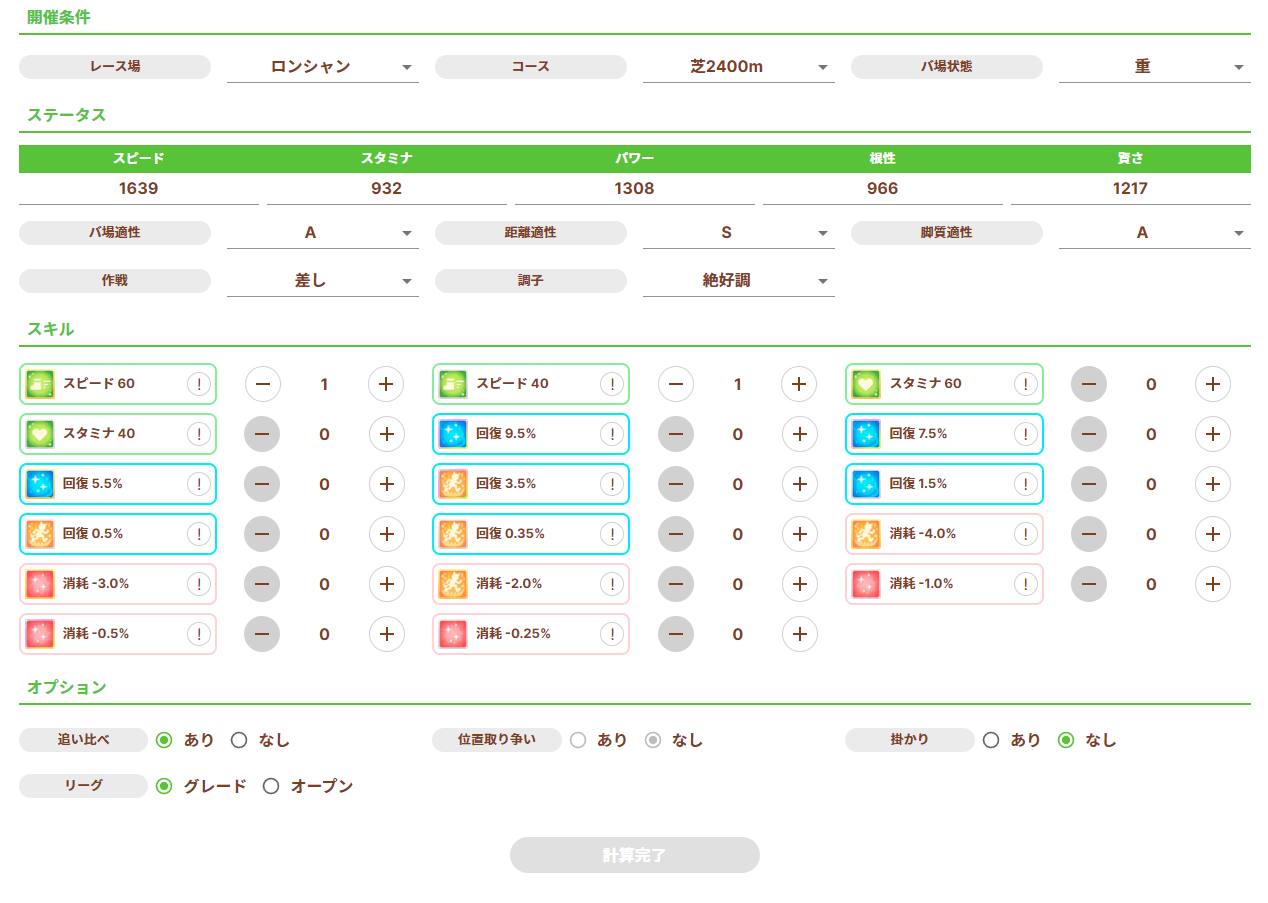Click the 賢さ value field 1217
The image size is (1268, 903).
click(1131, 189)
